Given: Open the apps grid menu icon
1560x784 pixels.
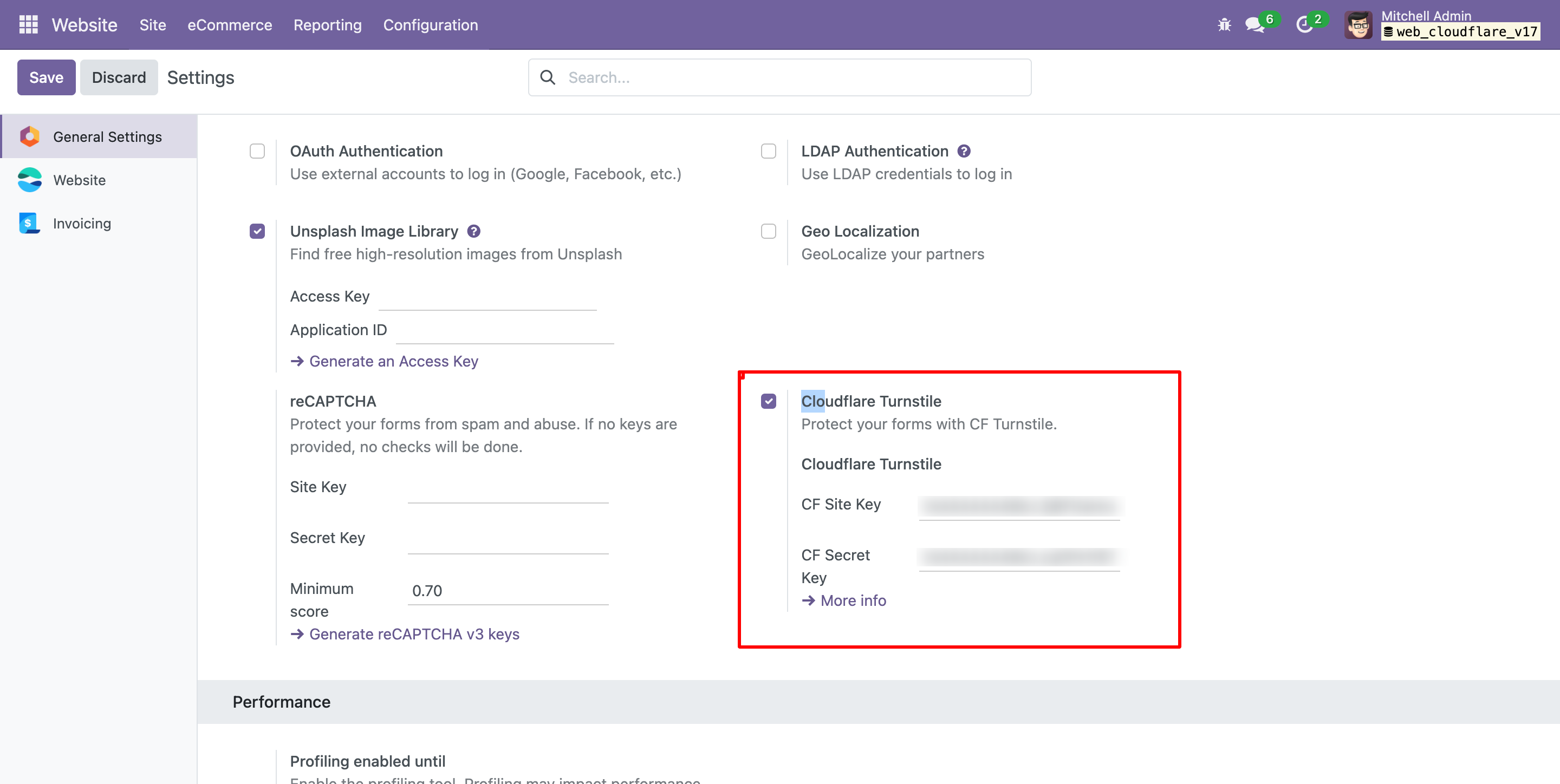Looking at the screenshot, I should coord(29,25).
